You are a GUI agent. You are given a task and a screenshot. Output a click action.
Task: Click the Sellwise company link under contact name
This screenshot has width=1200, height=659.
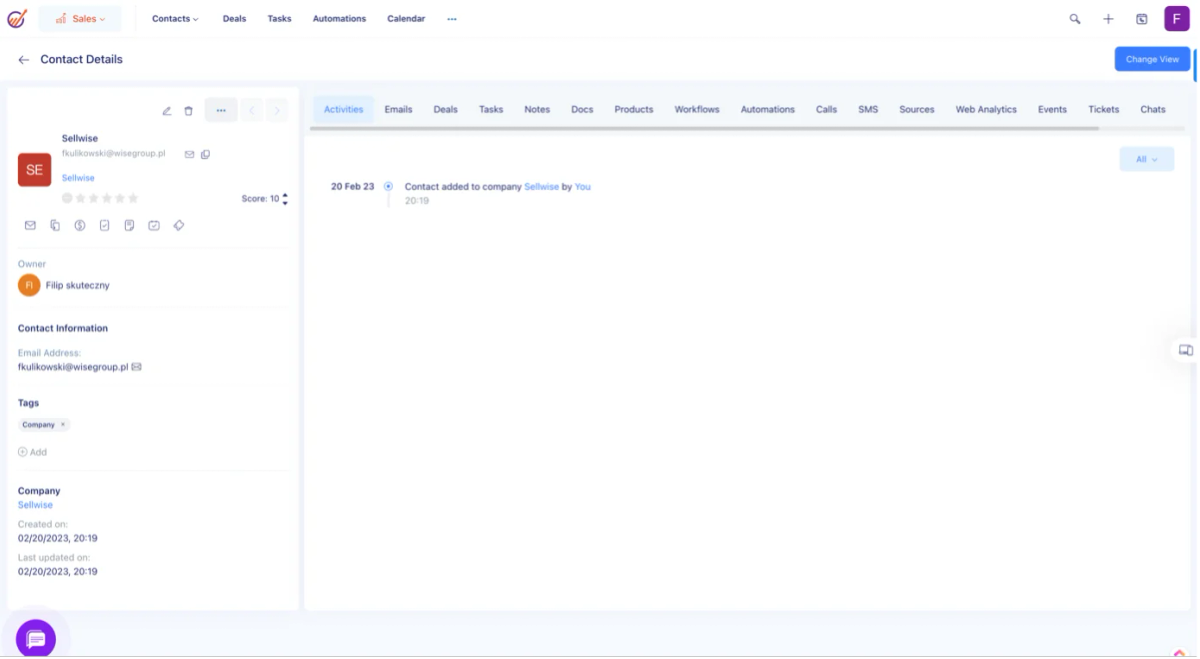(78, 178)
